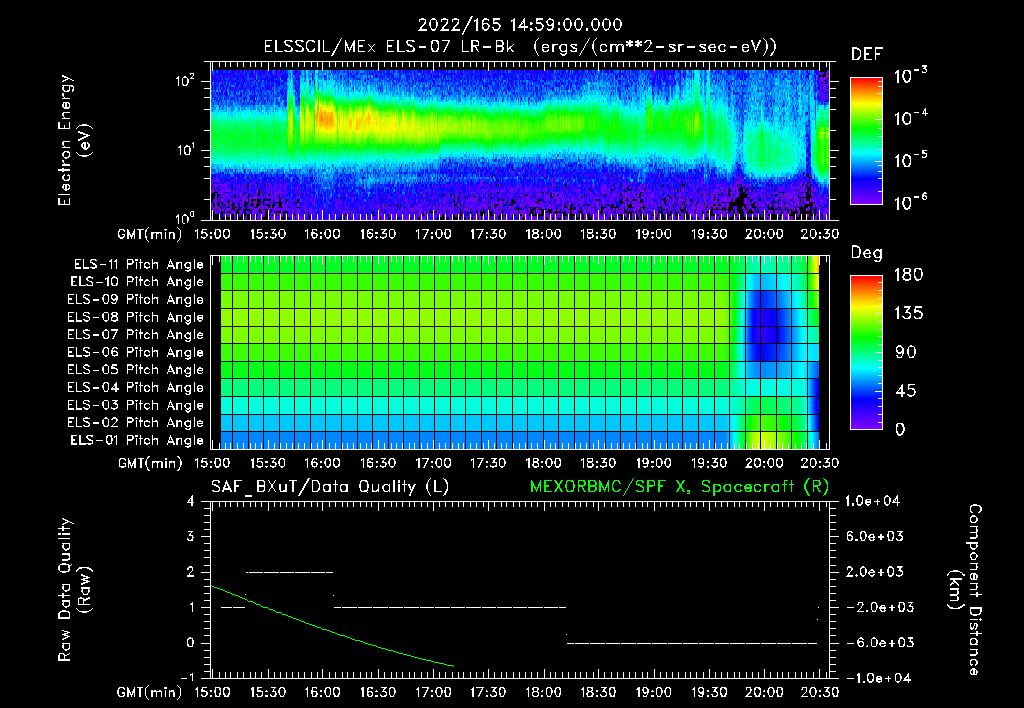Click the 10^-5 DEF scale value
The width and height of the screenshot is (1024, 708).
(x=910, y=159)
